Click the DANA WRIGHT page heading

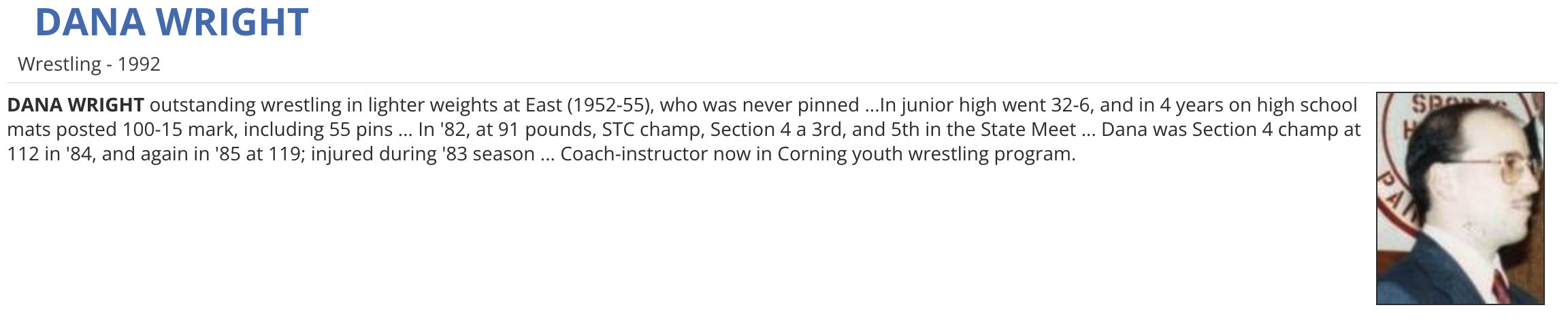(x=171, y=22)
